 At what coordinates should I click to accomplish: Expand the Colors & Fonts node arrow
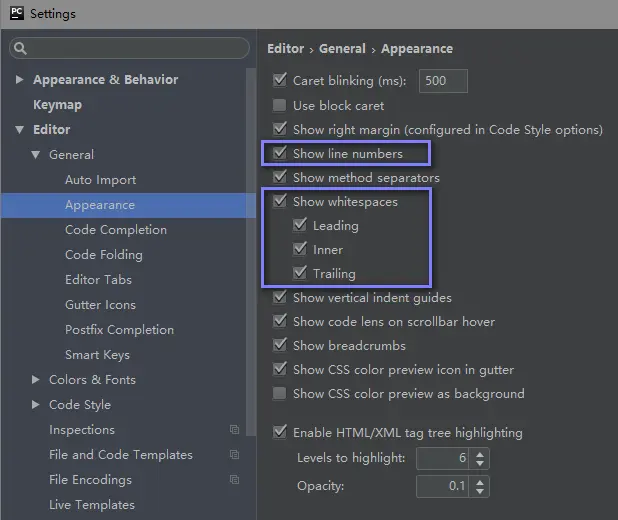pos(35,380)
